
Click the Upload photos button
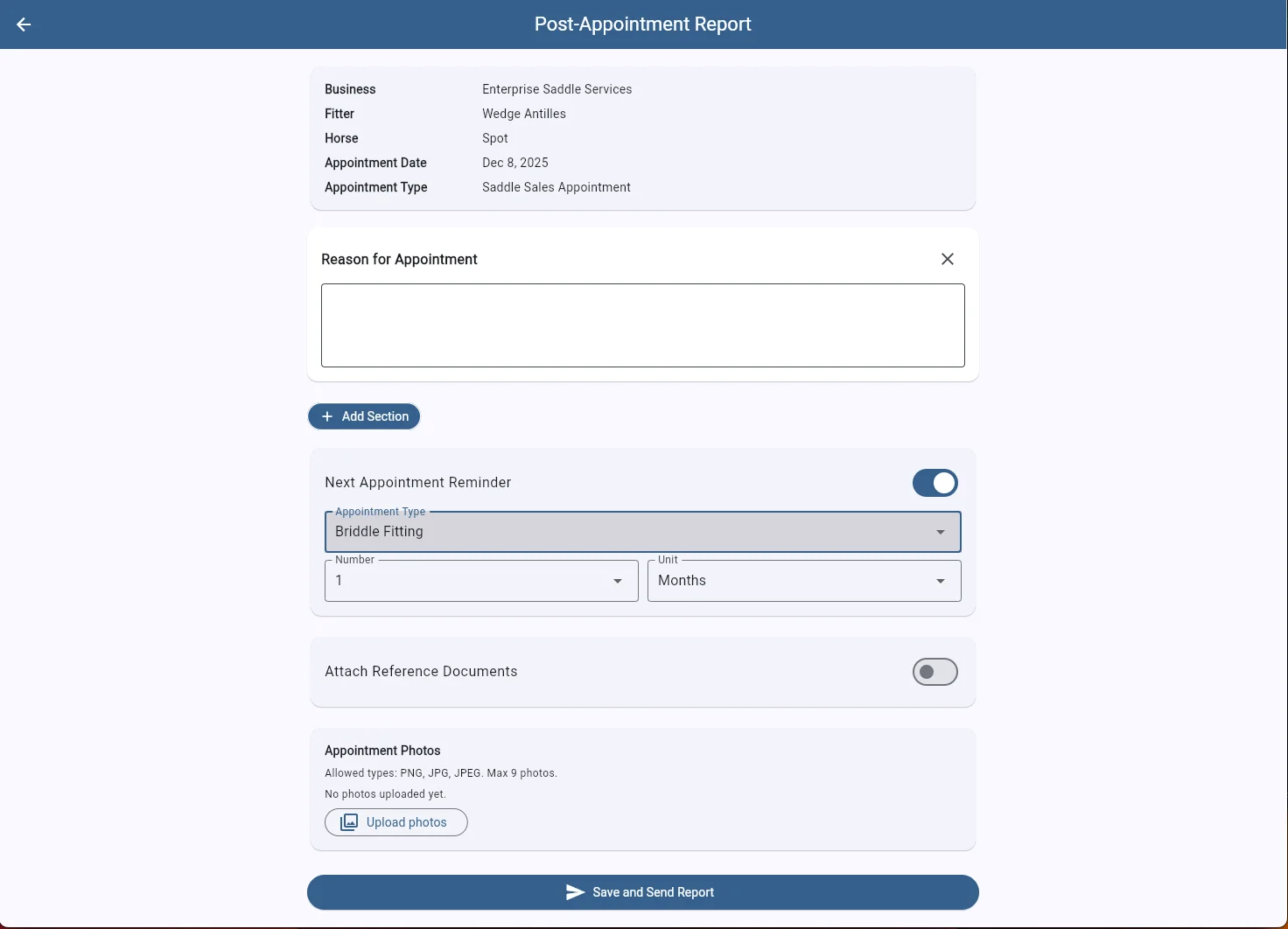coord(395,822)
